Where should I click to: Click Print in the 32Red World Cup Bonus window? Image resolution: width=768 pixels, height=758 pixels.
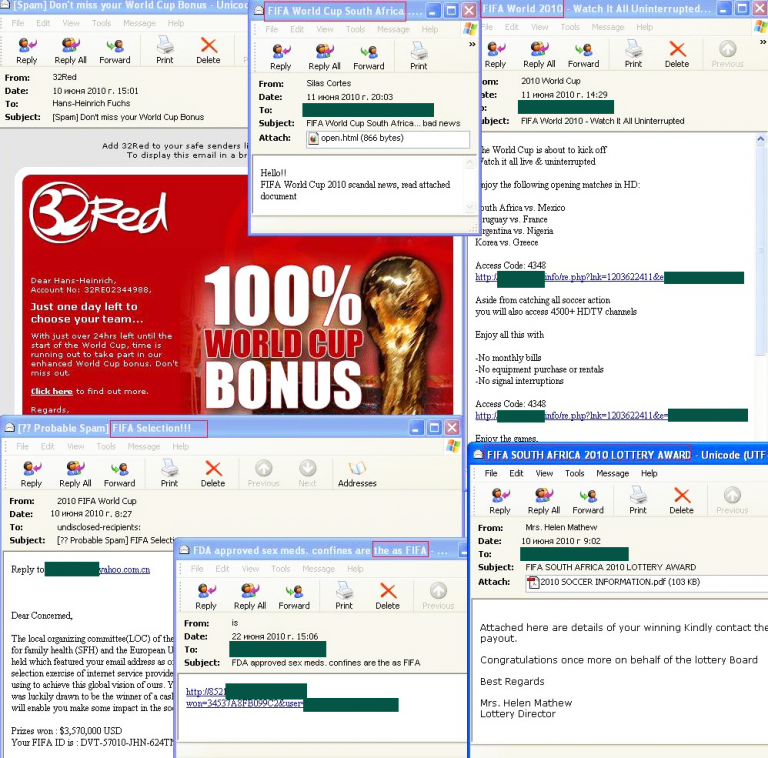[164, 50]
